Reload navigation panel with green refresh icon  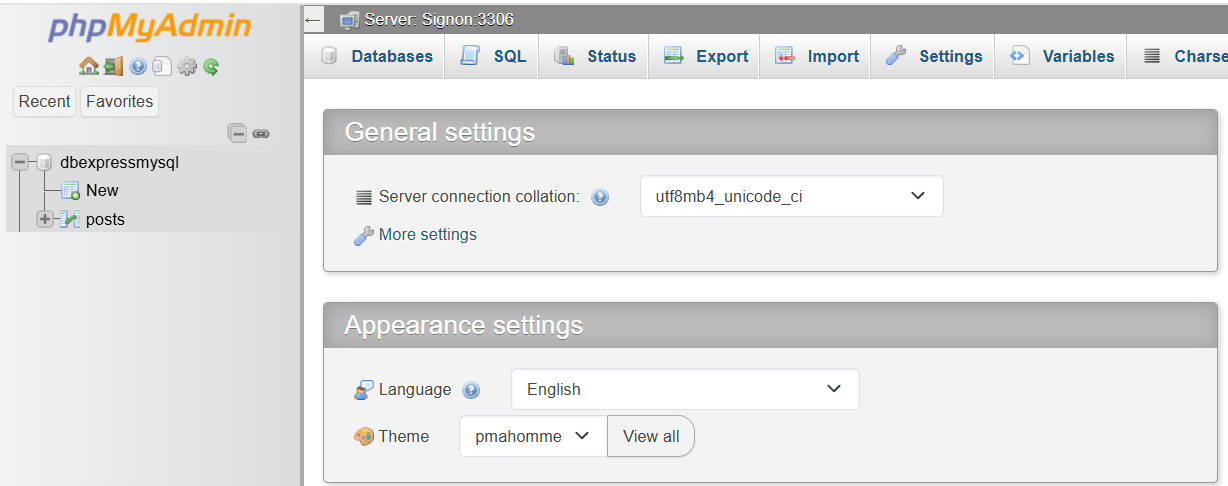click(x=211, y=67)
